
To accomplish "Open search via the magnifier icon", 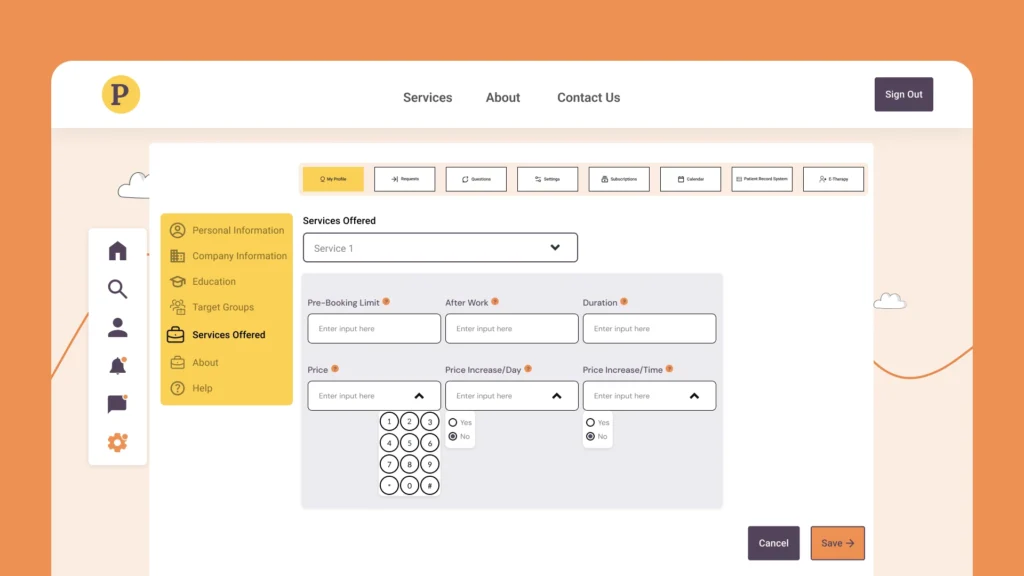I will (117, 289).
